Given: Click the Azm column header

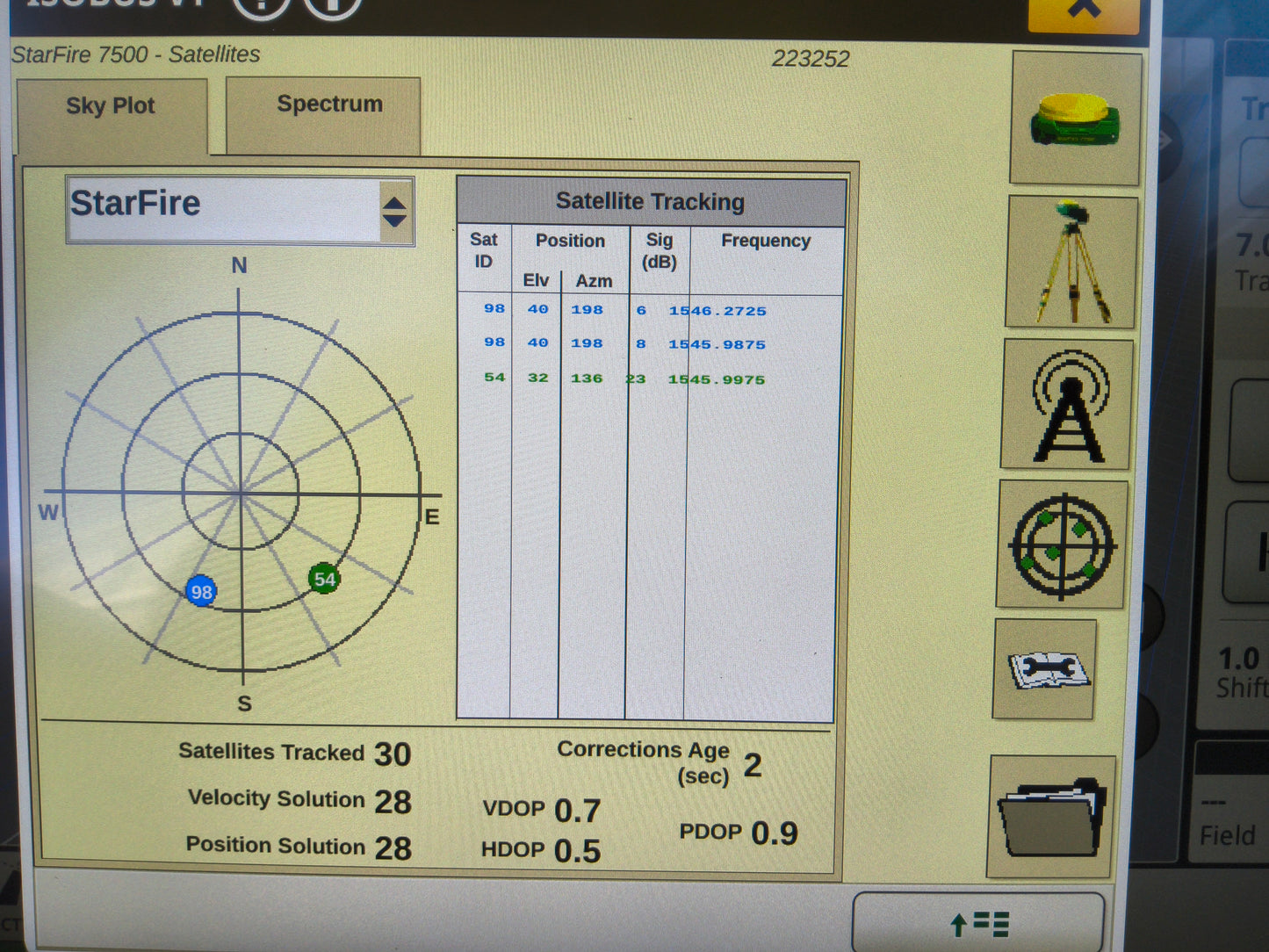Looking at the screenshot, I should [x=594, y=281].
